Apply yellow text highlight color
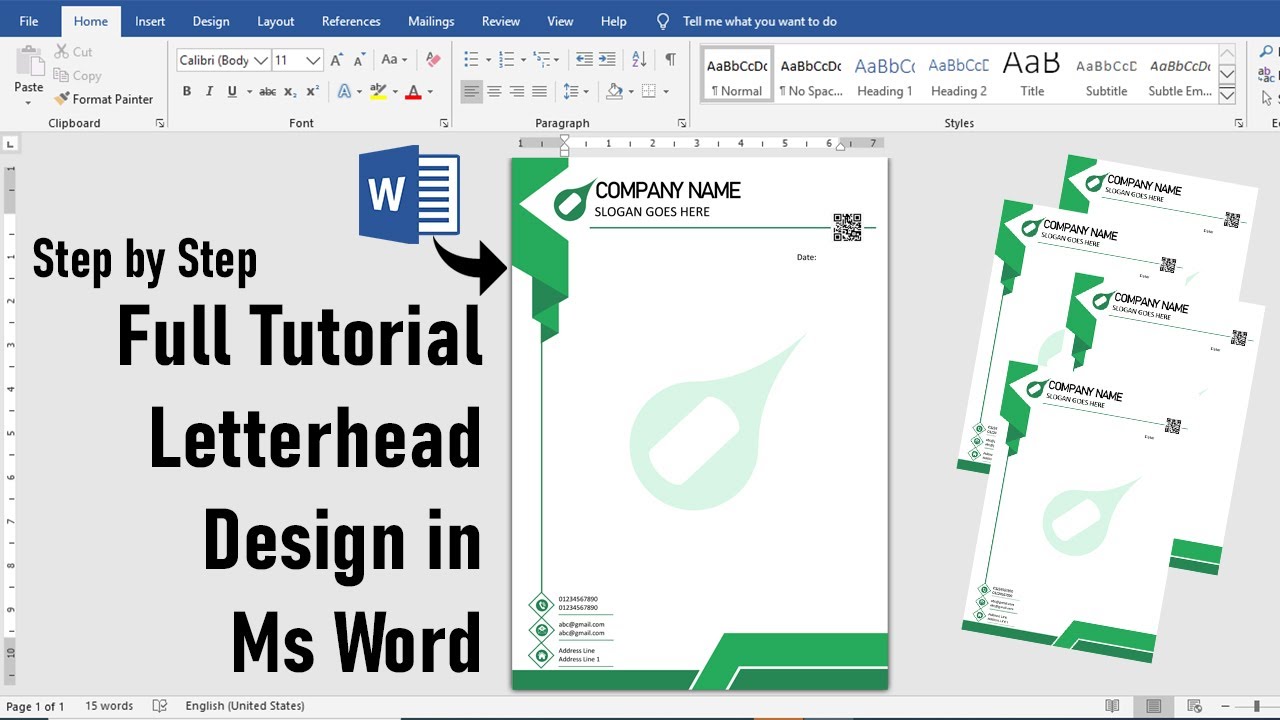The width and height of the screenshot is (1280, 720). (x=378, y=91)
